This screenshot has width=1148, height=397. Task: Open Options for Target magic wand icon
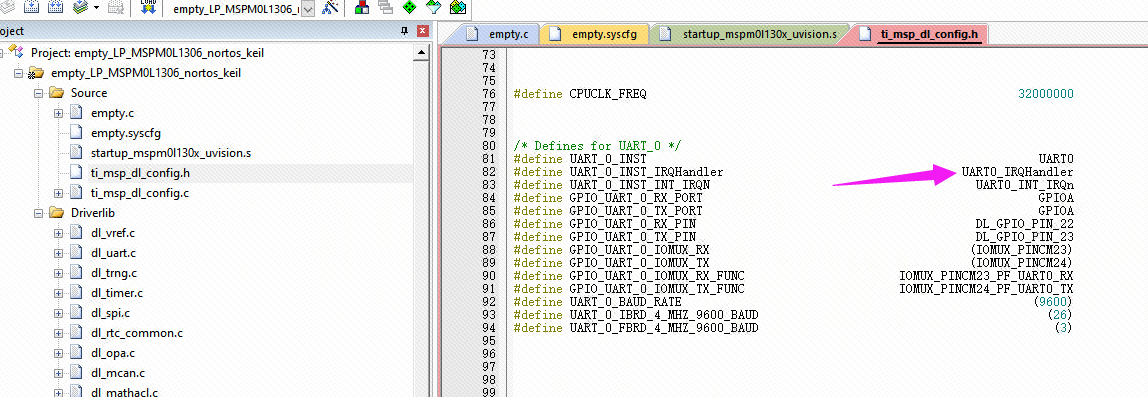[331, 8]
